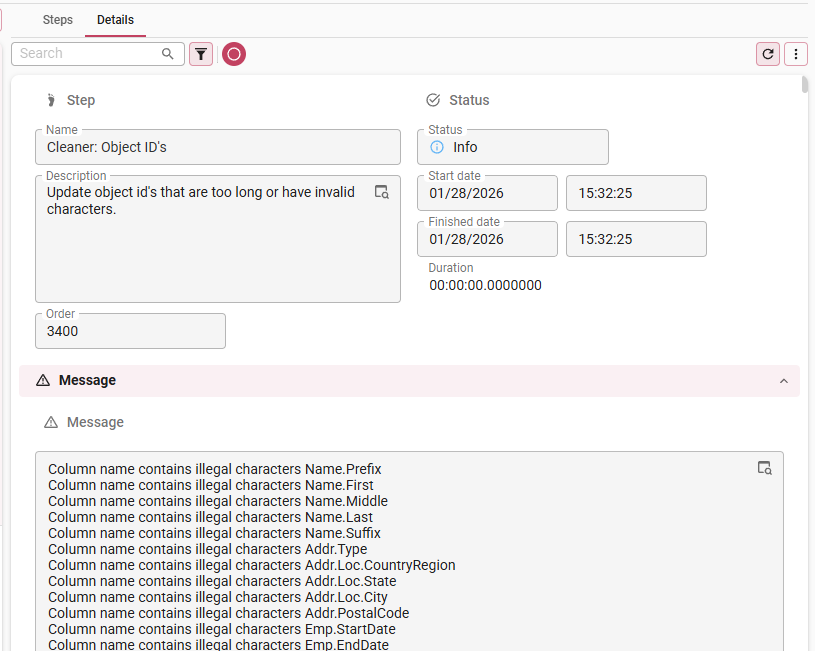The image size is (815, 651).
Task: Select the Details tab
Action: [x=115, y=20]
